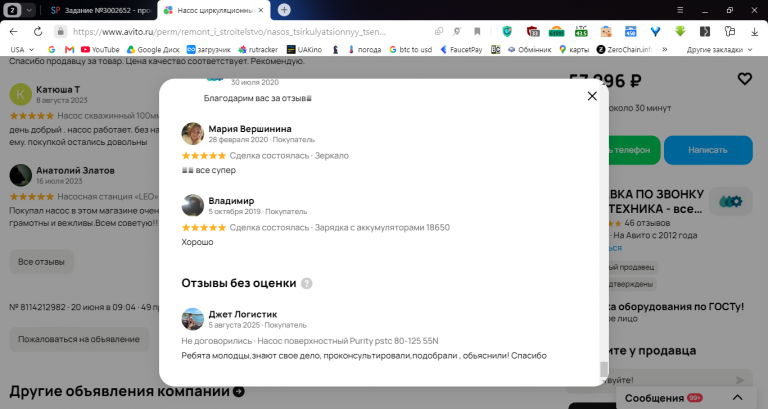The image size is (768, 409).
Task: Click Пожаловаться на объявление
Action: (79, 339)
